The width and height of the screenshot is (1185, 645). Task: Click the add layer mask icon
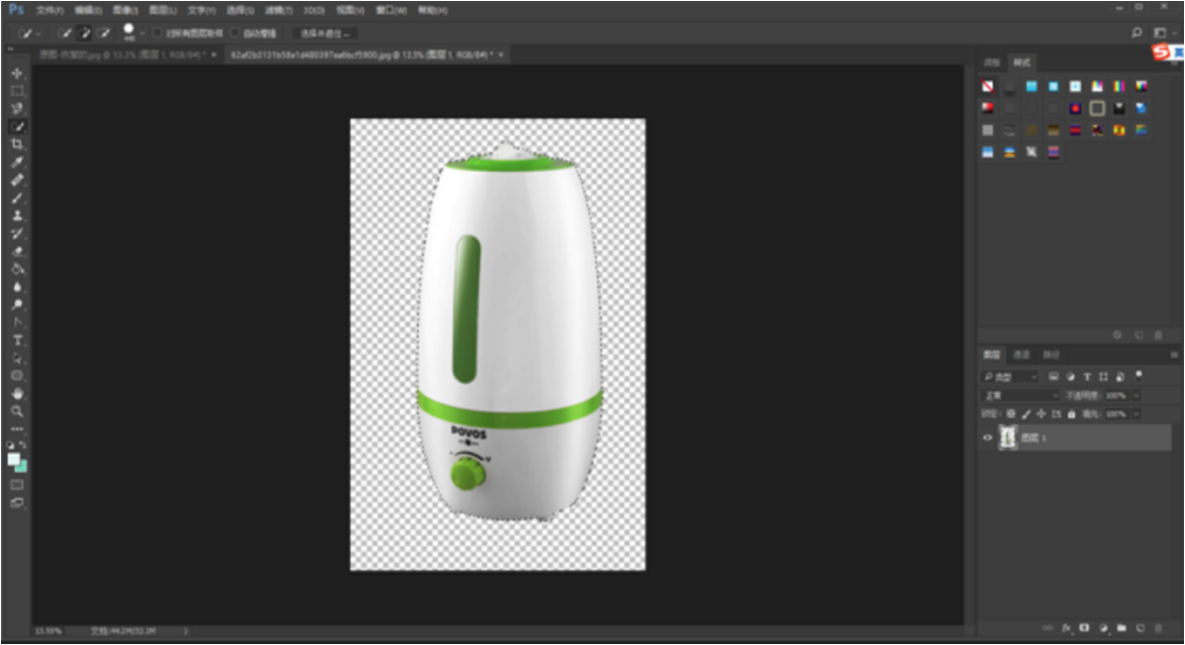point(1084,628)
